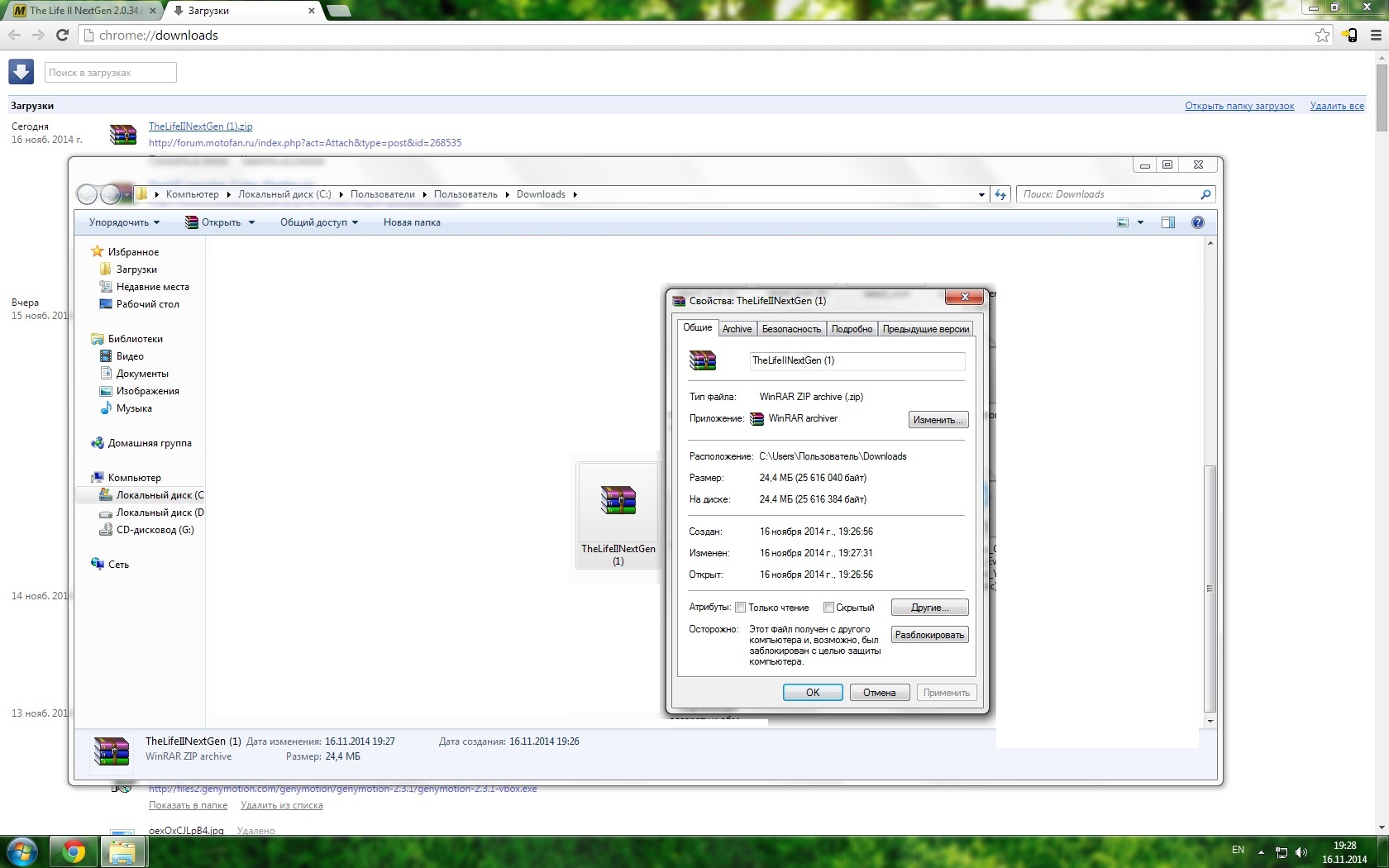Click the Пользователи breadcrumb segment
1389x868 pixels.
tap(382, 194)
